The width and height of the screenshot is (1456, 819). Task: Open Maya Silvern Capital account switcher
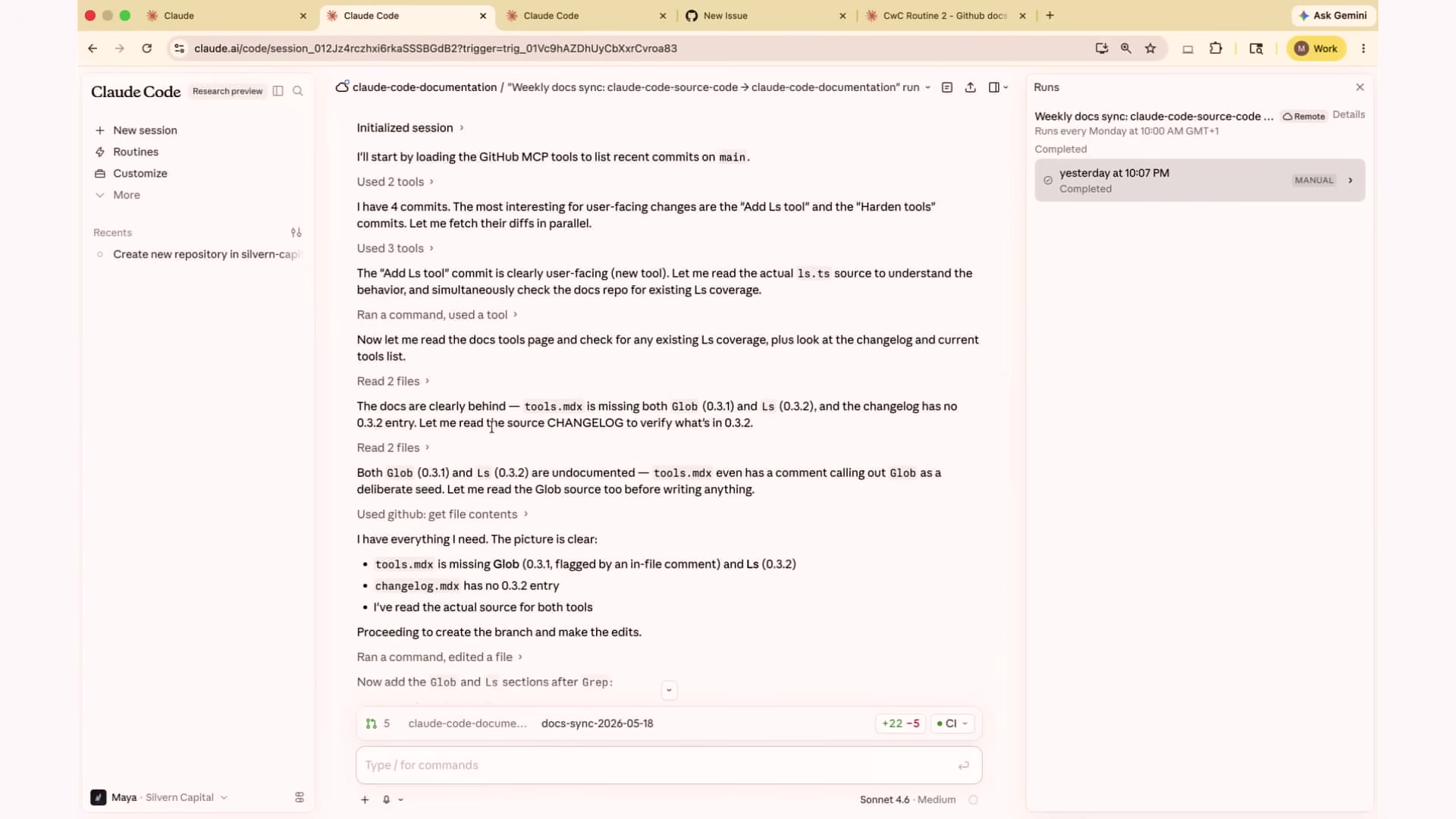tap(159, 798)
